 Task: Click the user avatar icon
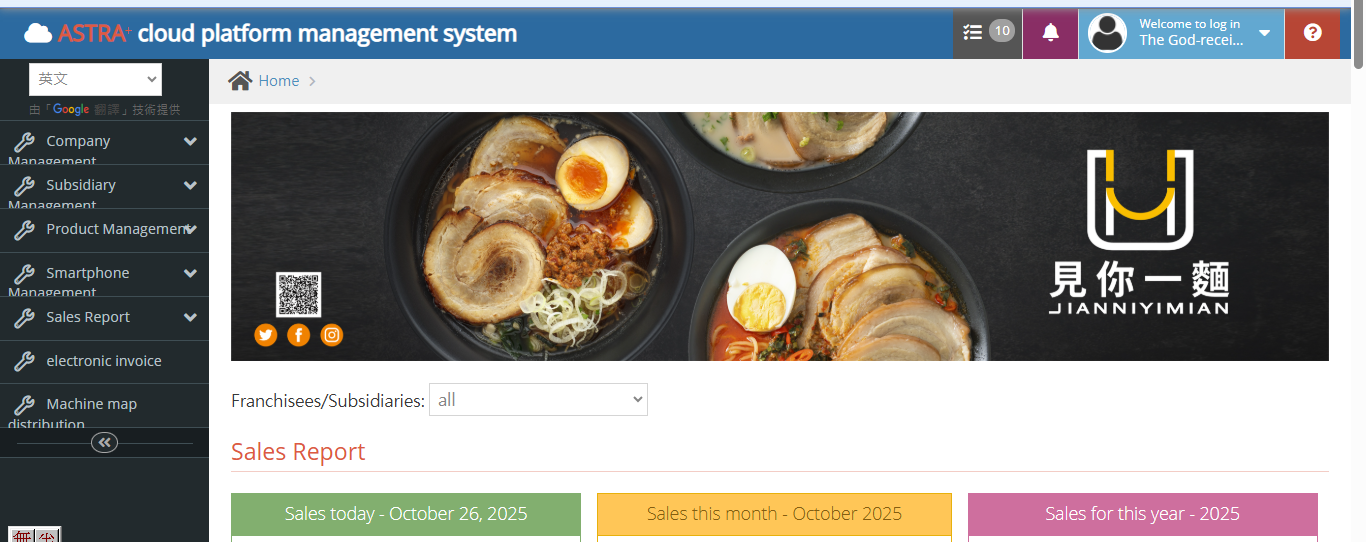coord(1107,33)
